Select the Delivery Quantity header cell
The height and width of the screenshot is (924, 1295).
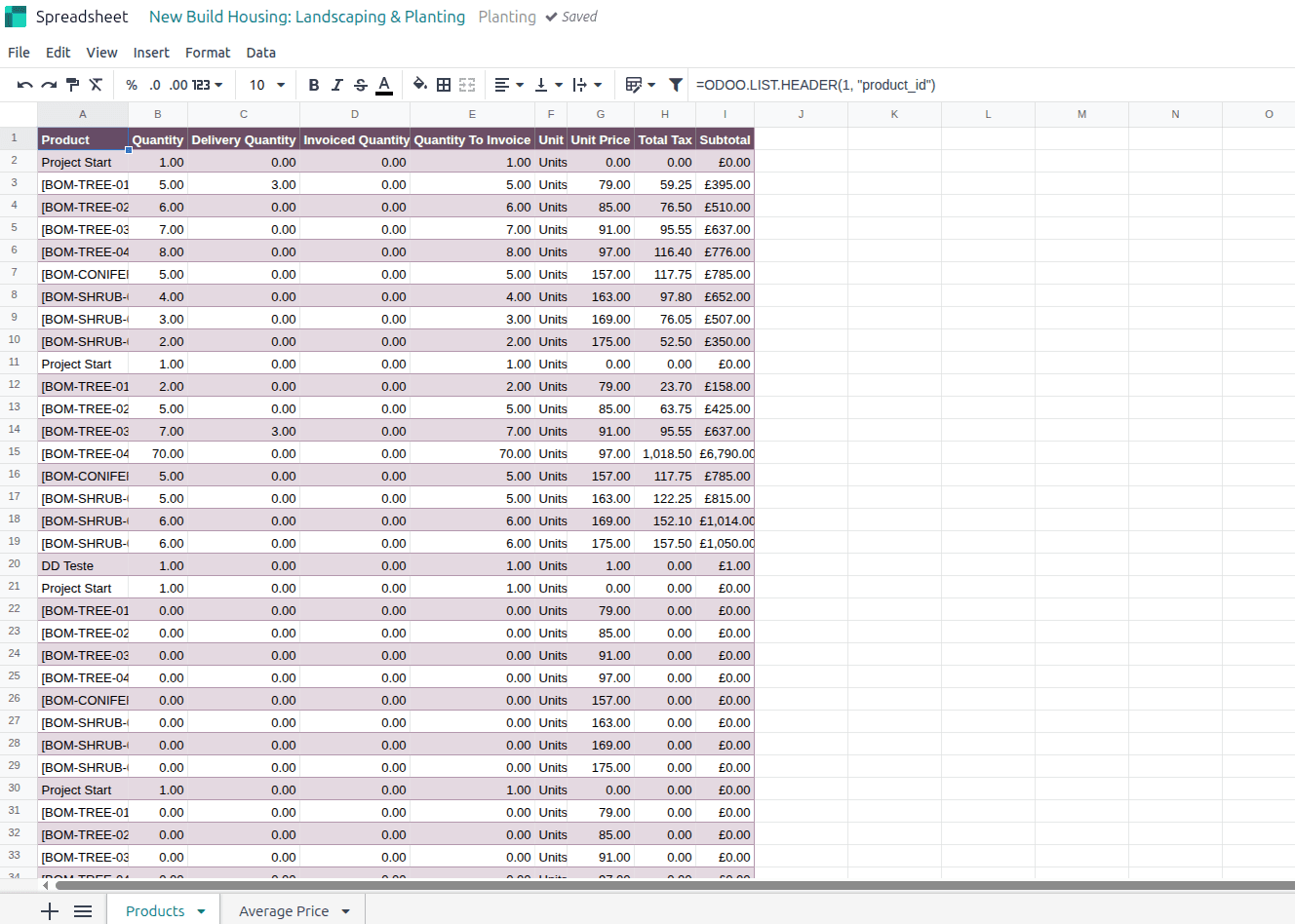coord(244,139)
